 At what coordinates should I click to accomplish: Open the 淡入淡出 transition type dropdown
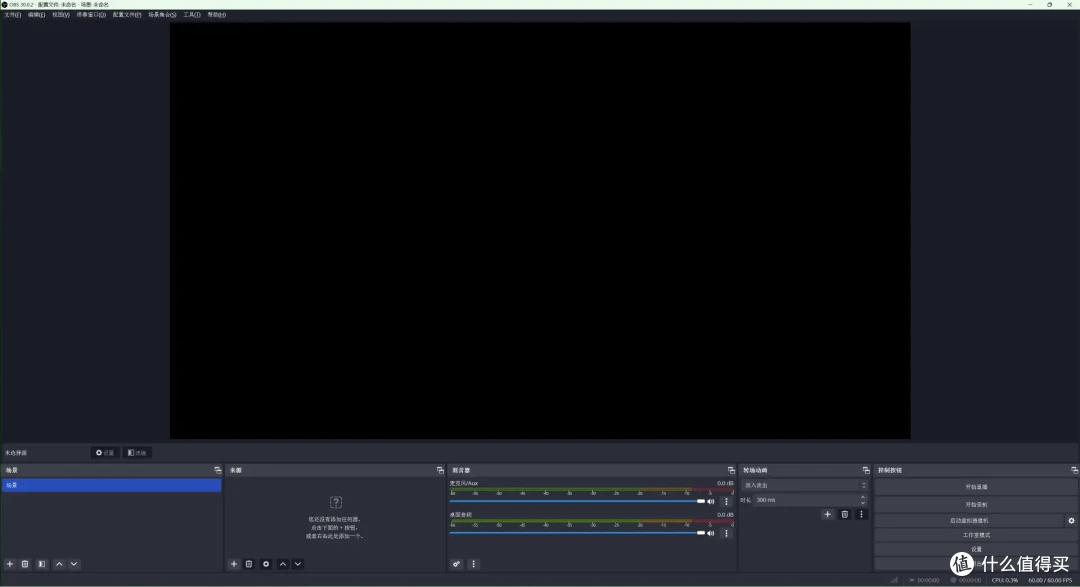click(x=804, y=485)
